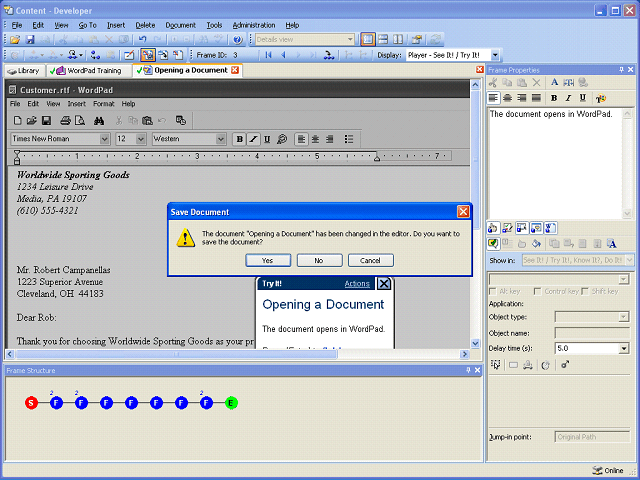
Task: Open the Actions link in Try It bubble
Action: tap(357, 284)
